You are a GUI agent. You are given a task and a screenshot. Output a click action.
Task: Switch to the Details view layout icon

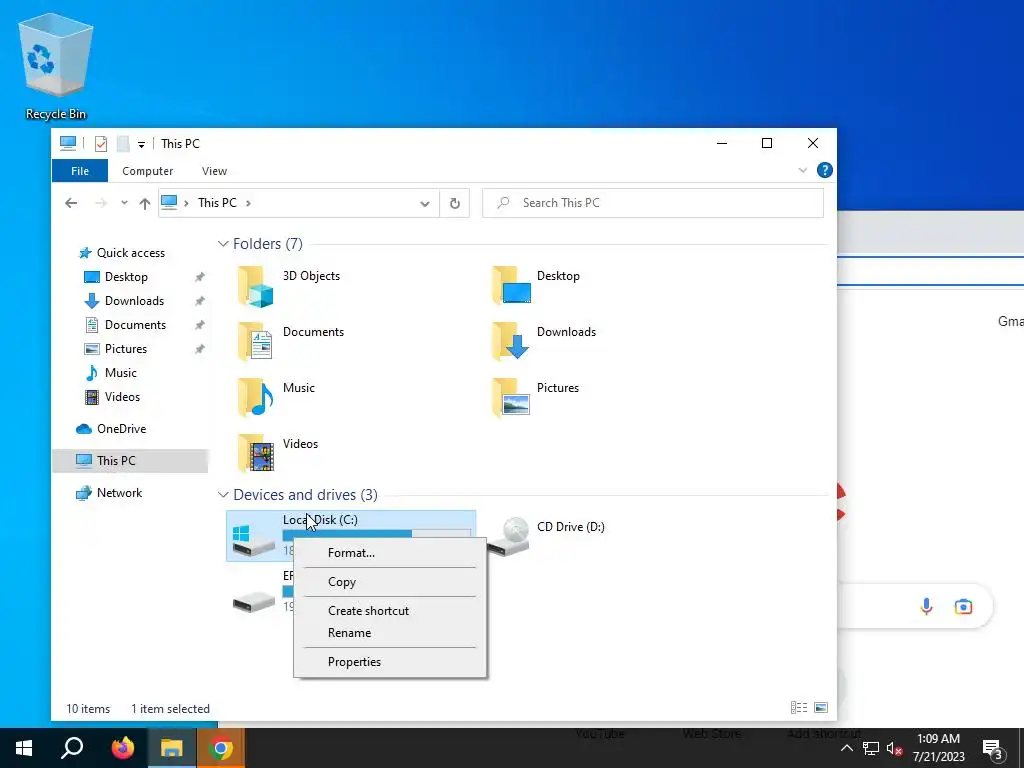(x=799, y=708)
